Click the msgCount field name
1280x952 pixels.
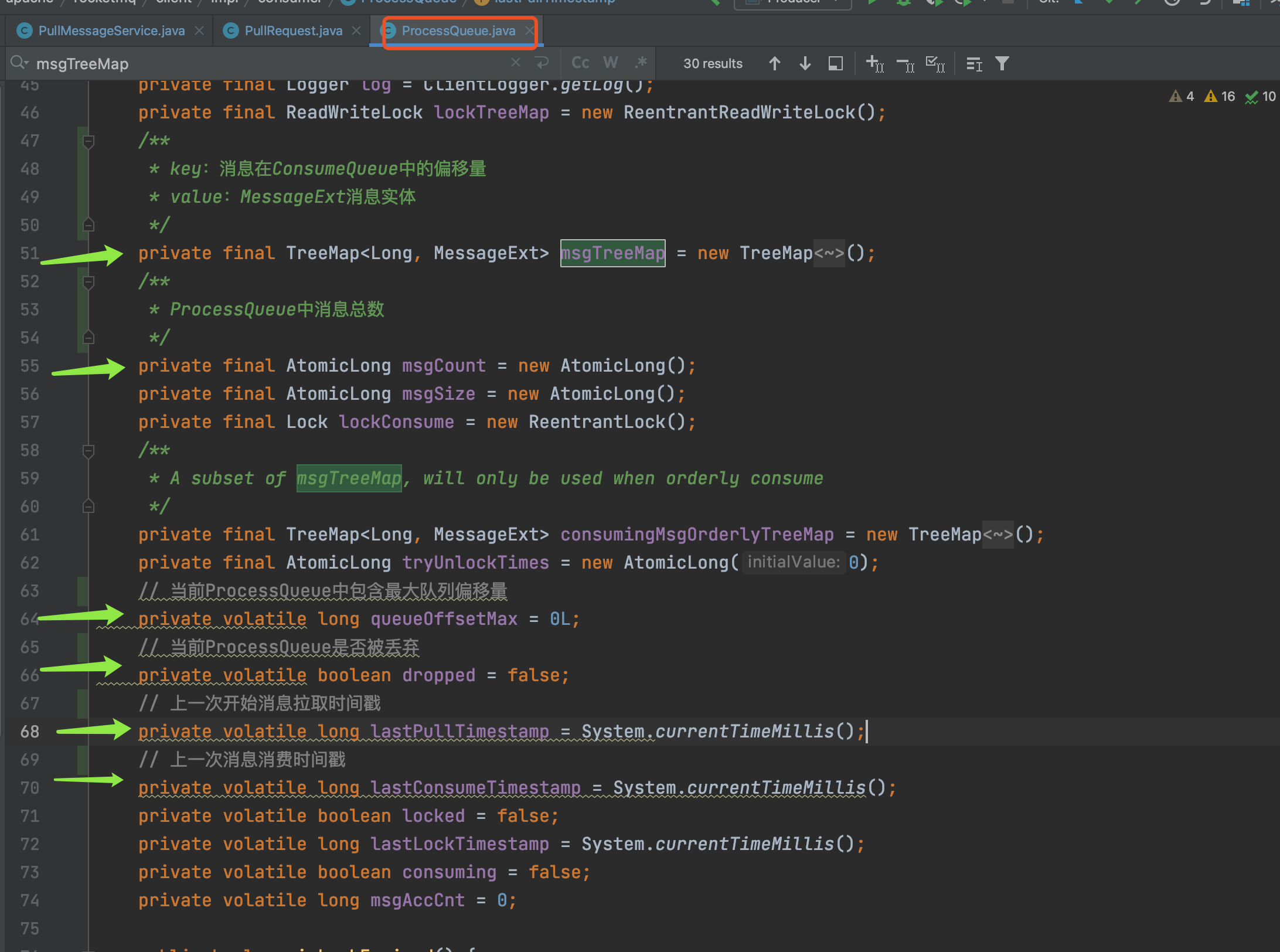(444, 366)
